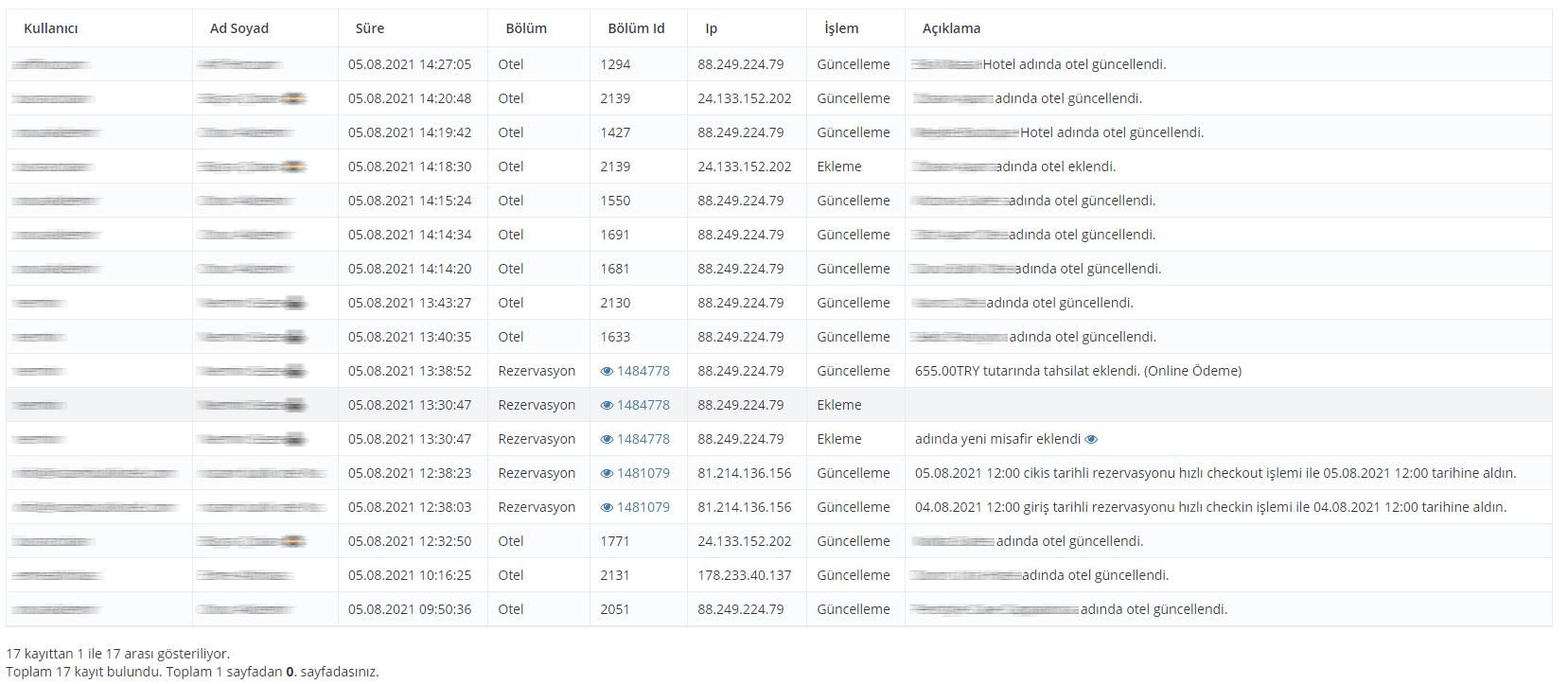
Task: Click the Bölüm Id column header
Action: (636, 28)
